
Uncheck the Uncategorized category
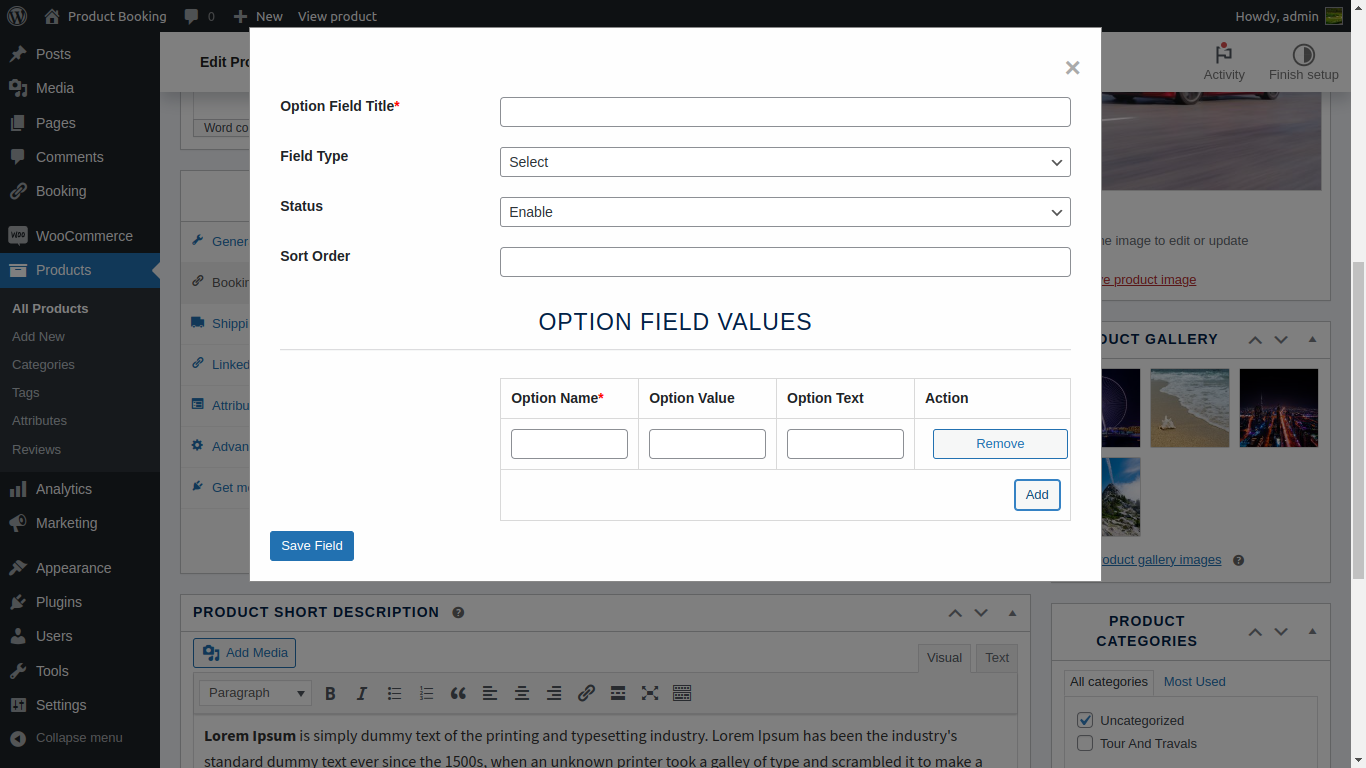(x=1085, y=720)
